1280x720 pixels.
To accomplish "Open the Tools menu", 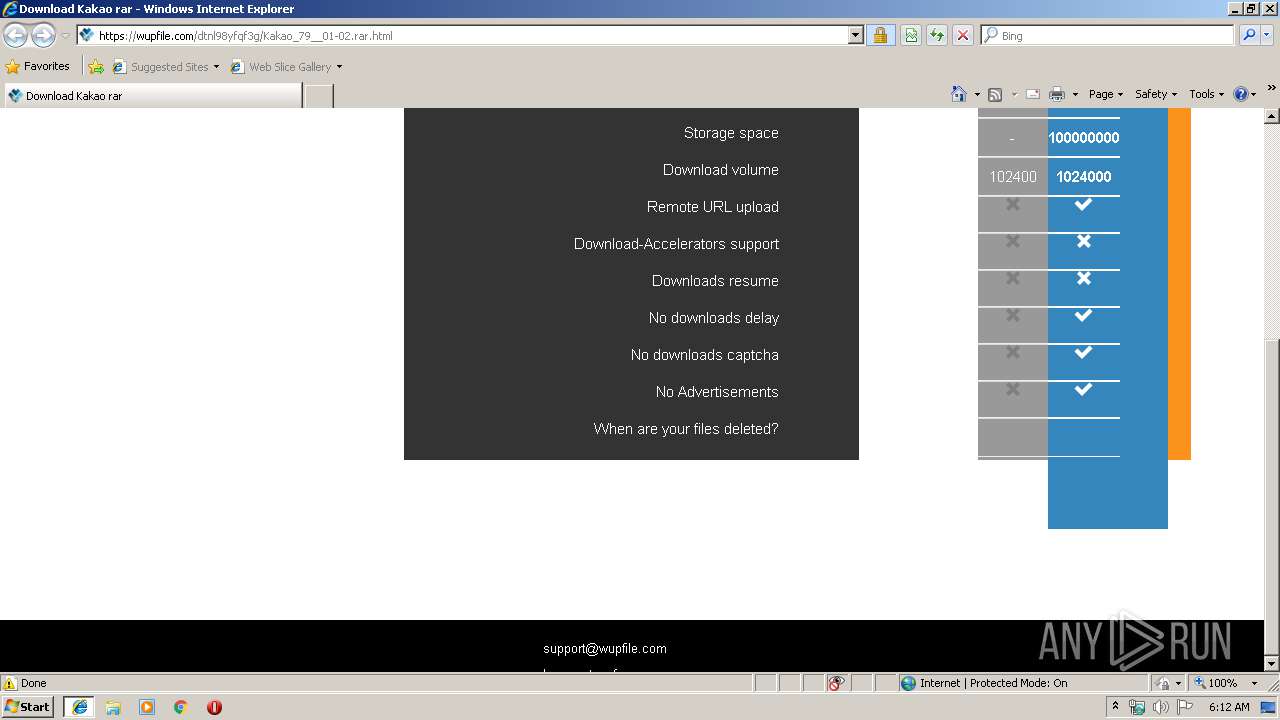I will pyautogui.click(x=1206, y=94).
